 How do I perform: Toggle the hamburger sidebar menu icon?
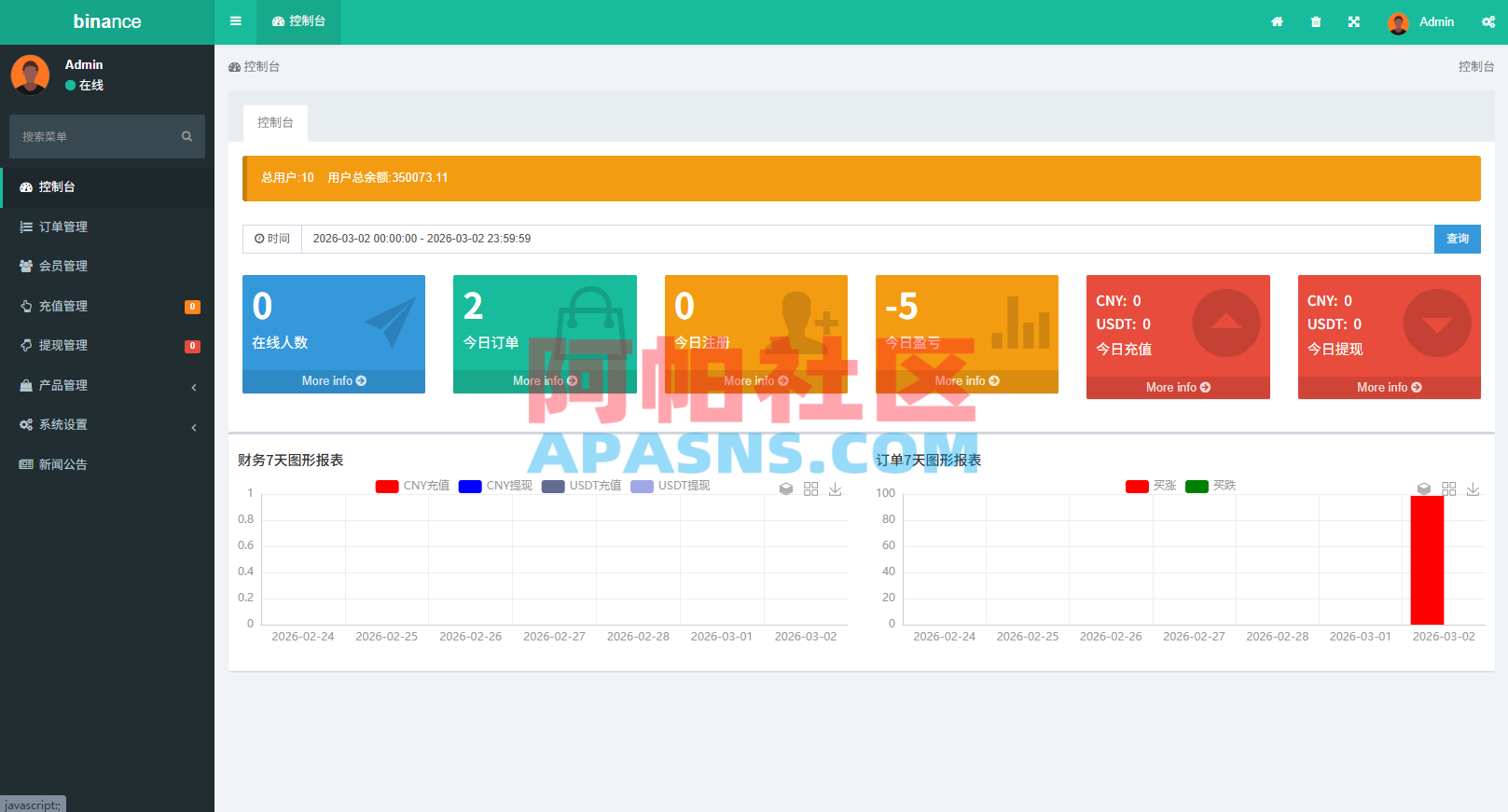tap(235, 21)
